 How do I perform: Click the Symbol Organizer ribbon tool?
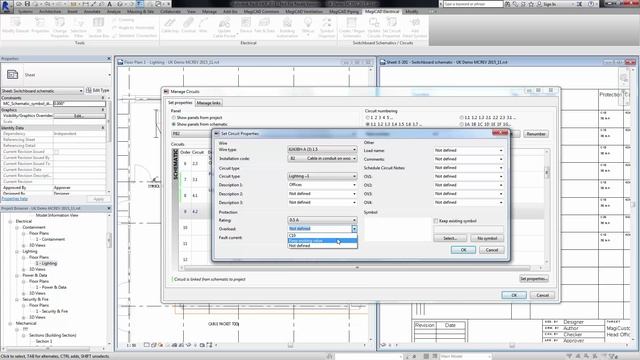coord(327,27)
